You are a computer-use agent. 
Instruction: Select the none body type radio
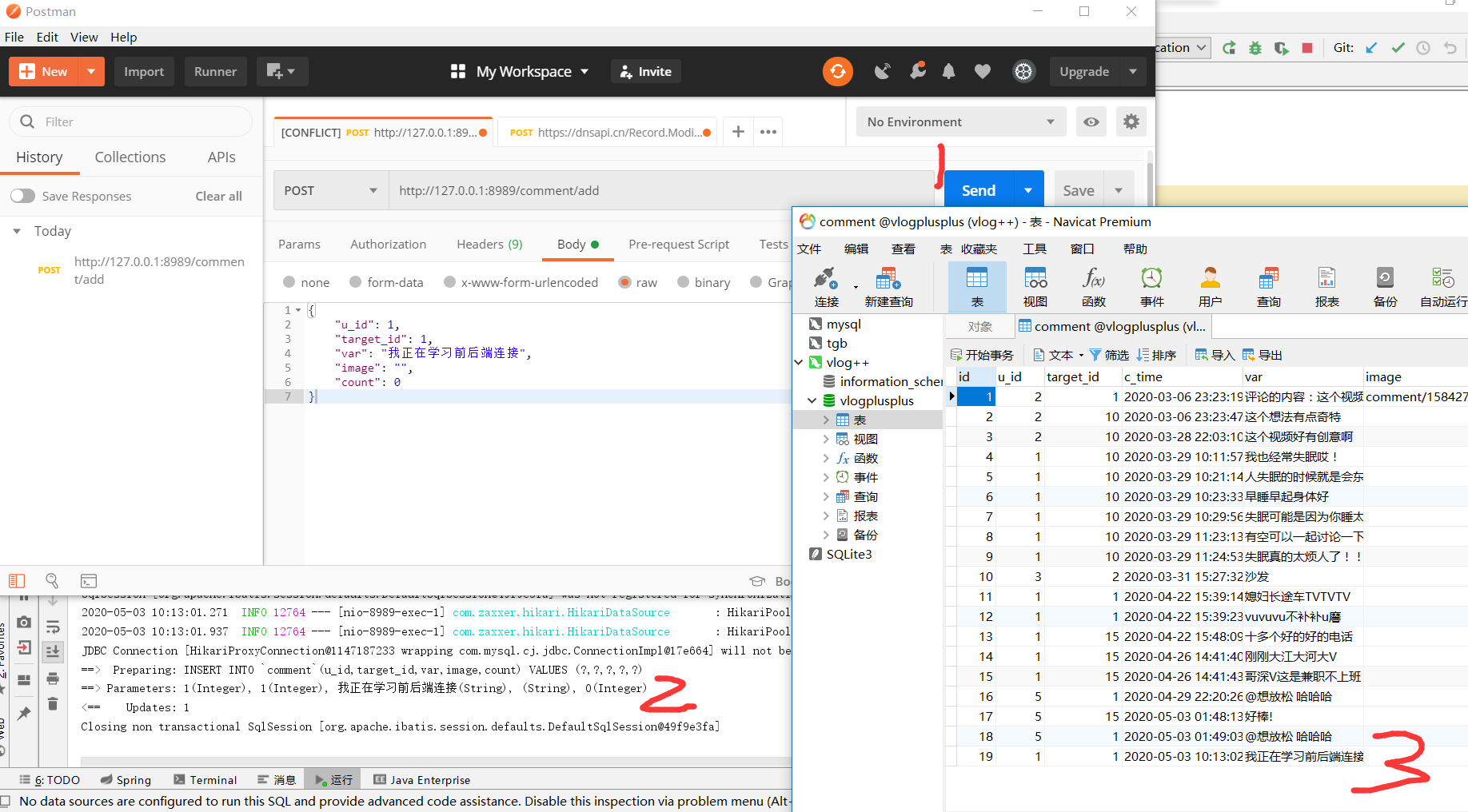[x=289, y=282]
